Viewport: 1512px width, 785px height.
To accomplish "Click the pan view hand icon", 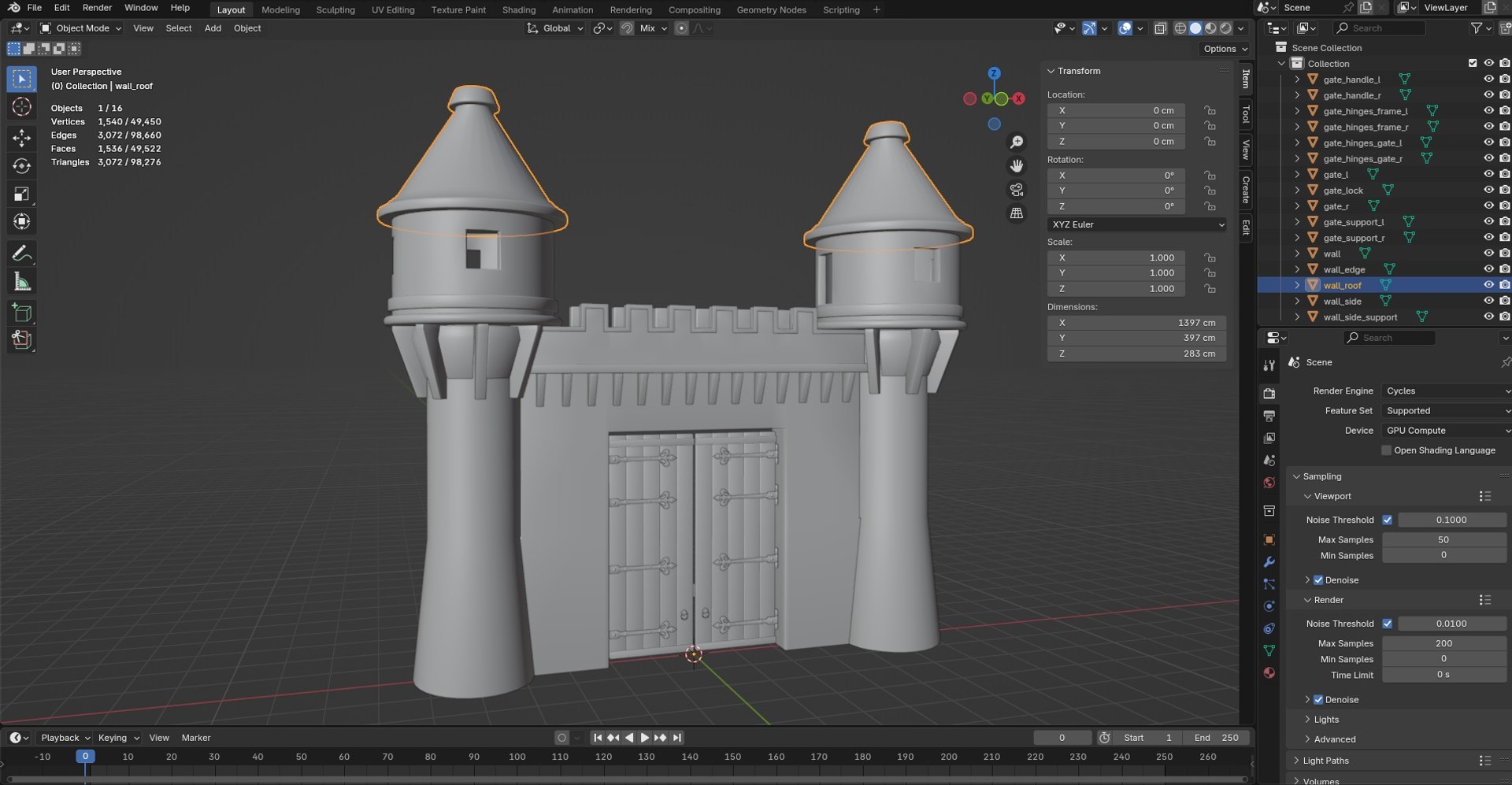I will (x=1017, y=165).
